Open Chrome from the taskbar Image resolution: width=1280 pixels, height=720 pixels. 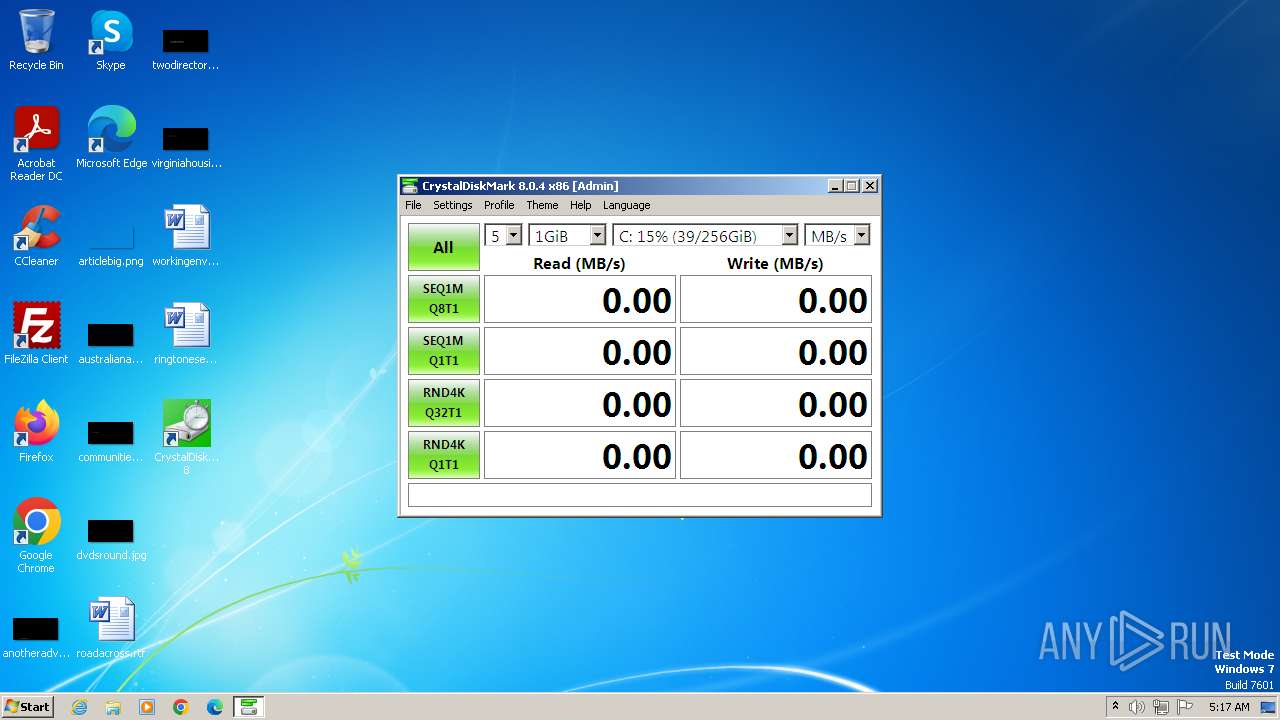(181, 707)
